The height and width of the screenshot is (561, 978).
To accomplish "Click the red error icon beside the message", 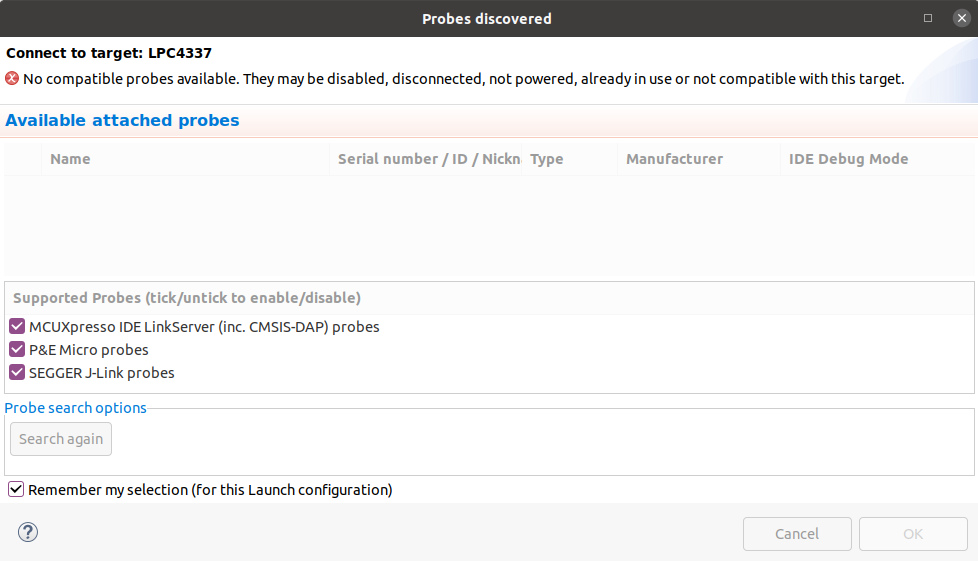I will point(12,78).
